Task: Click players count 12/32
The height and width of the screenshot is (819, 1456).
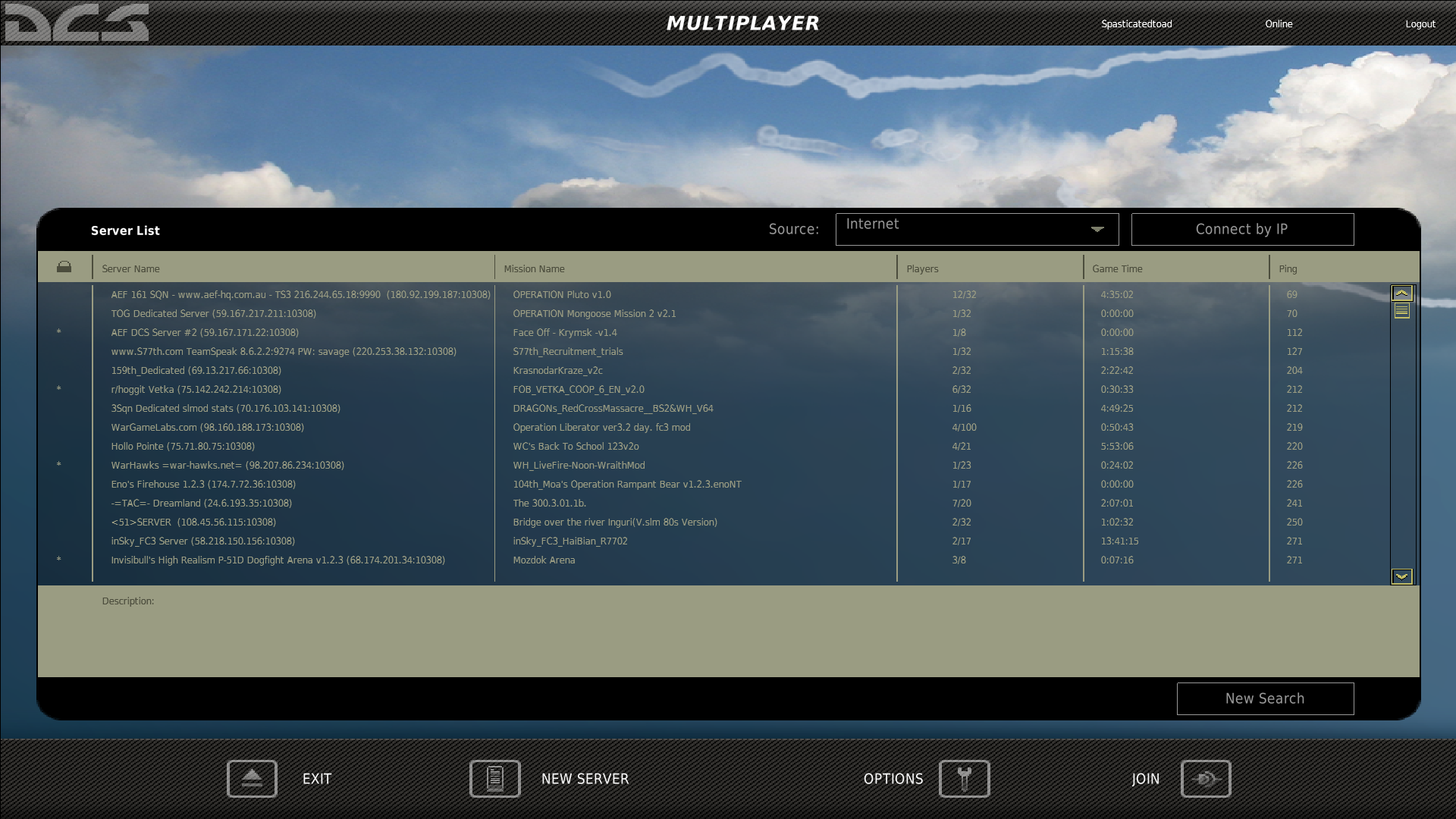Action: [964, 294]
